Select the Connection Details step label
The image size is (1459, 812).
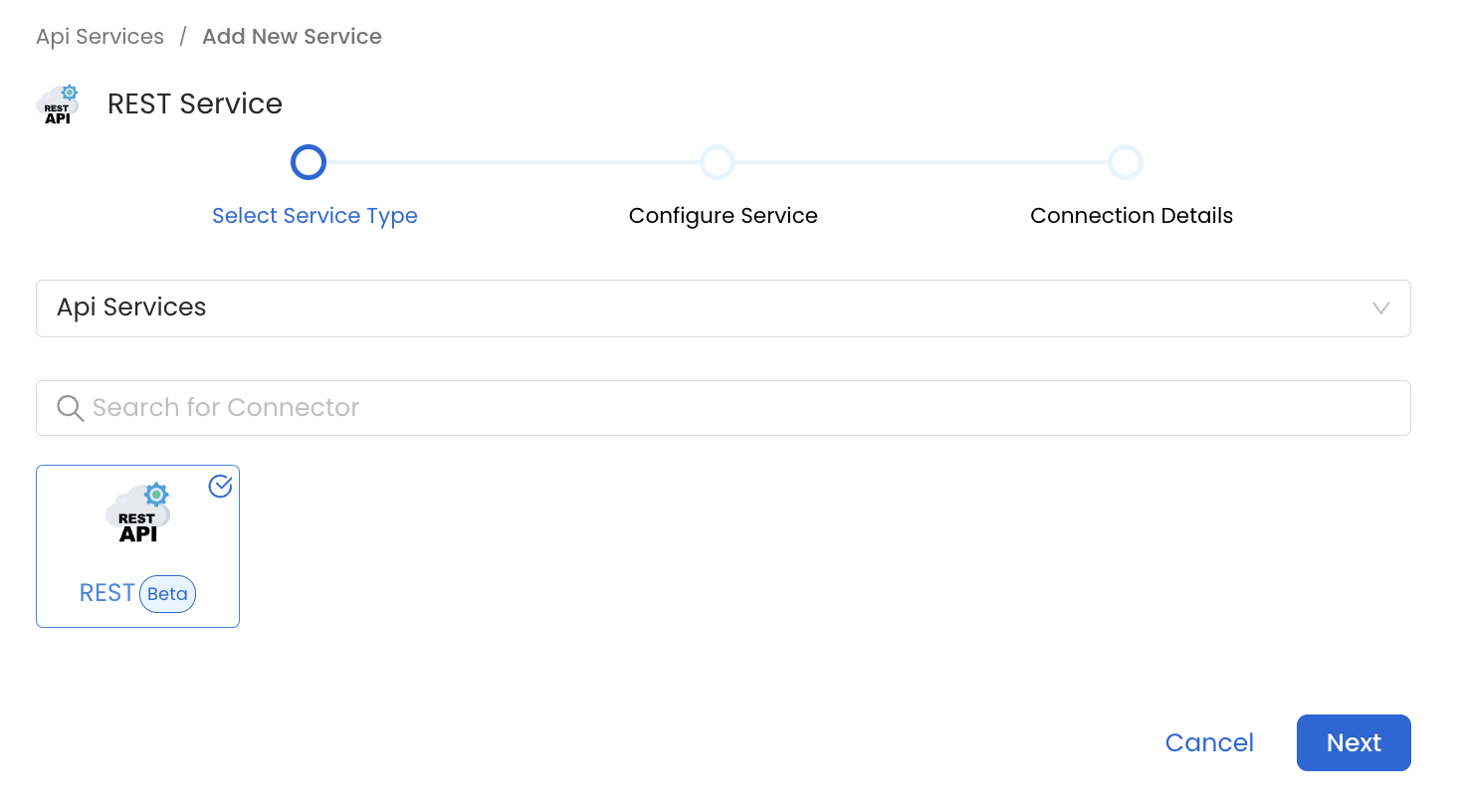tap(1131, 215)
